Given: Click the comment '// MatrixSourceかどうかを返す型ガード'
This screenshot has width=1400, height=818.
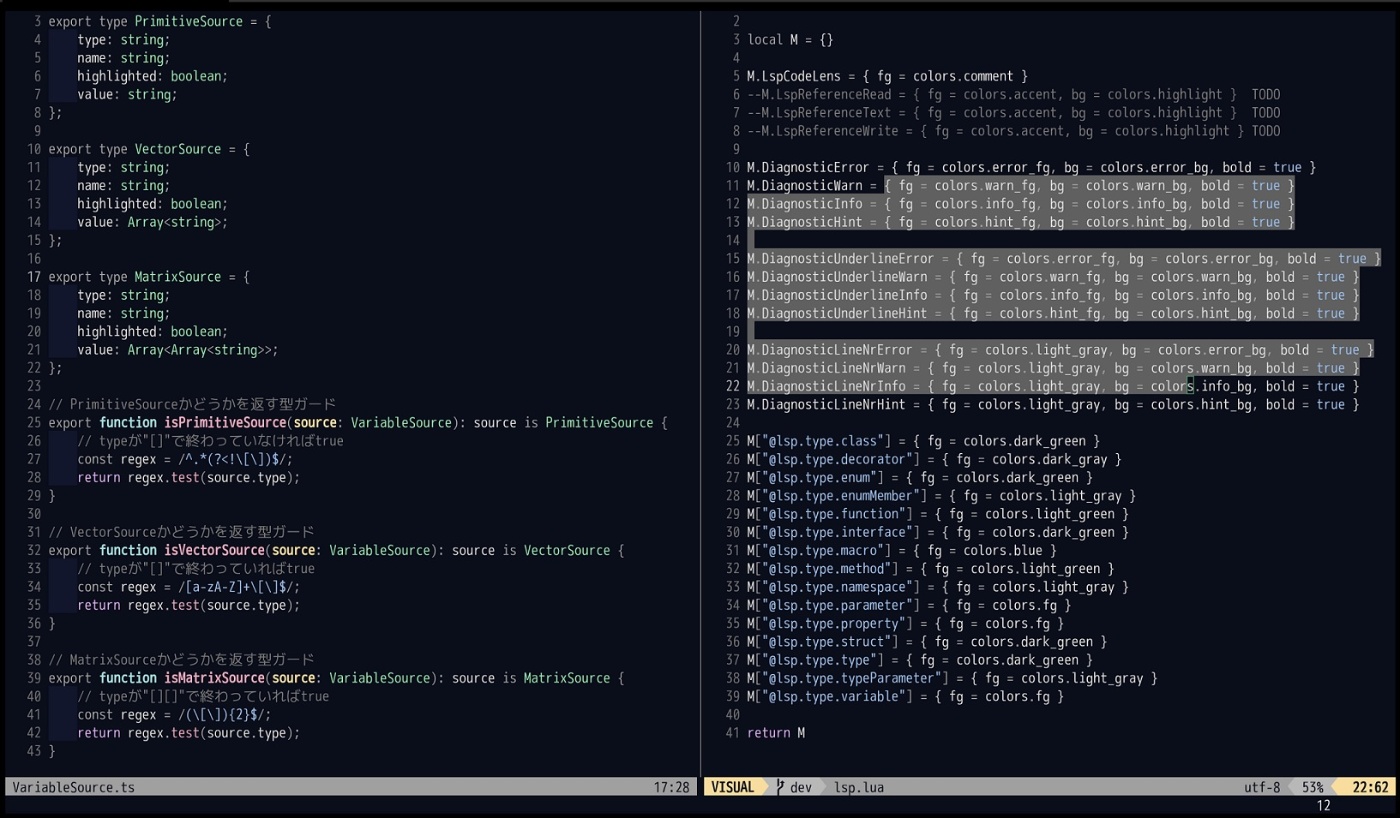Looking at the screenshot, I should [181, 660].
